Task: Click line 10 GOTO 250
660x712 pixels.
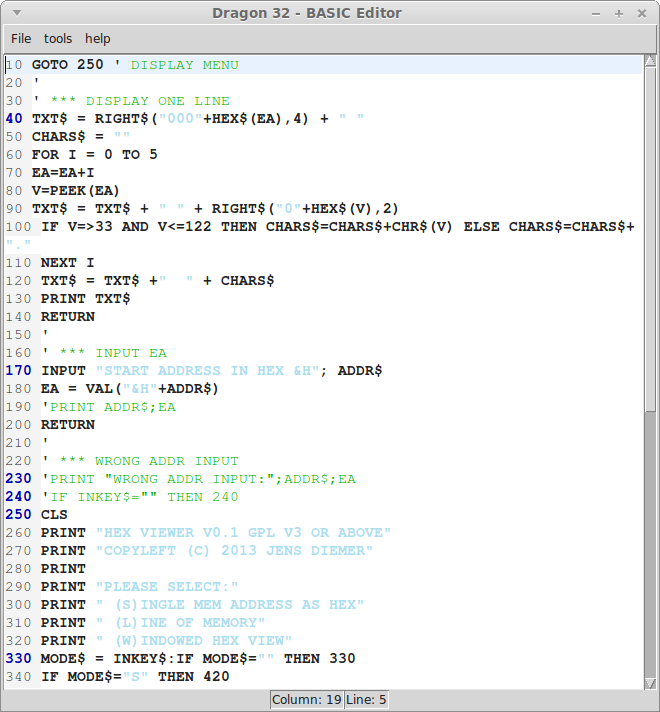Action: 68,65
